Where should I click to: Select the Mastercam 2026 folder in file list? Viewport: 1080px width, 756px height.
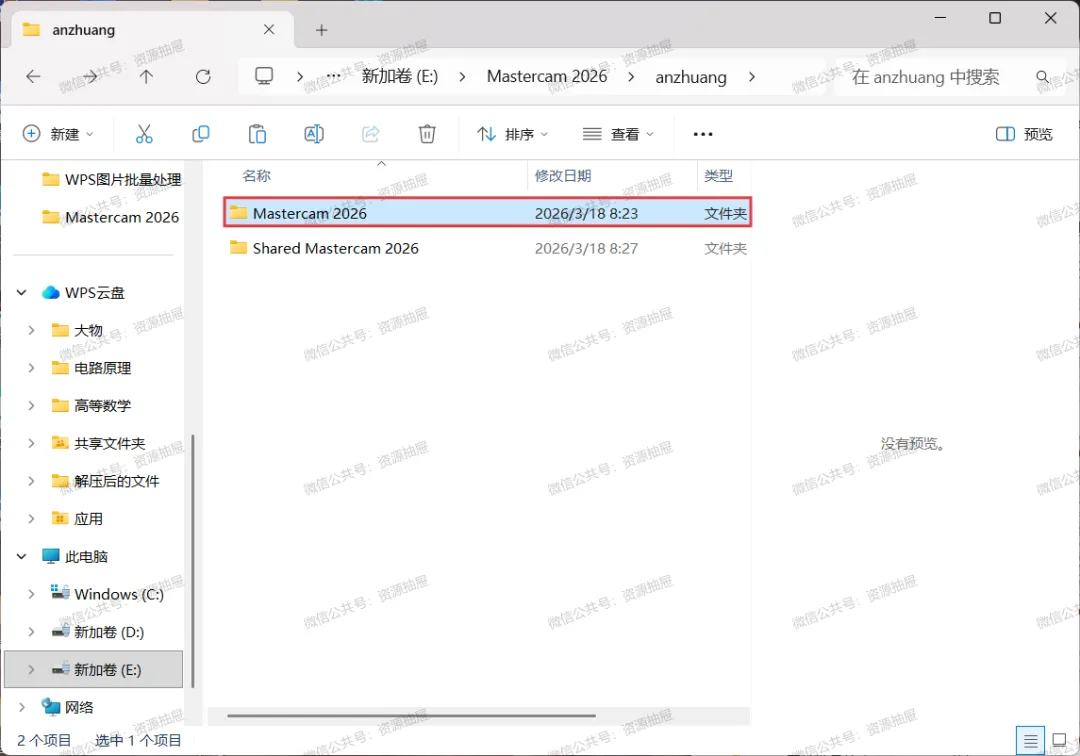[x=488, y=213]
